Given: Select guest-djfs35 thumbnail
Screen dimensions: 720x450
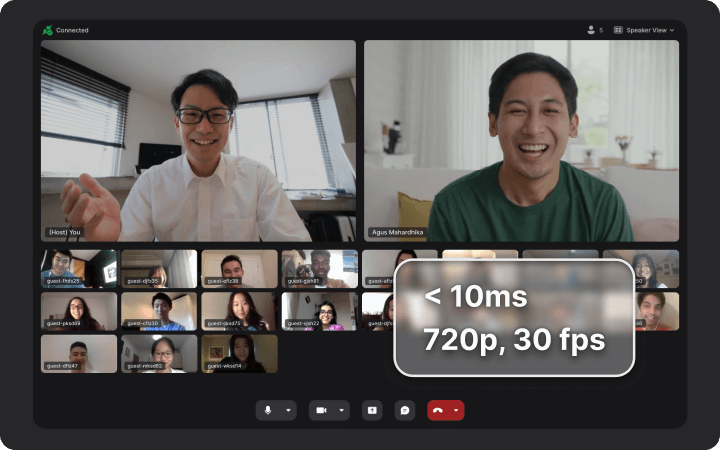Looking at the screenshot, I should point(159,269).
